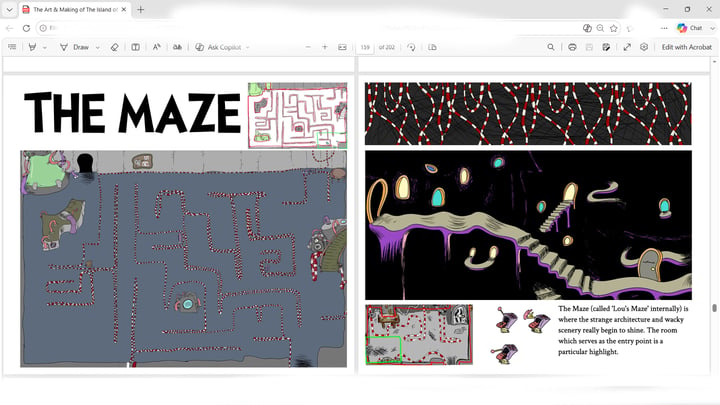Click Fit to width icon
This screenshot has height=405, width=720.
click(x=343, y=47)
